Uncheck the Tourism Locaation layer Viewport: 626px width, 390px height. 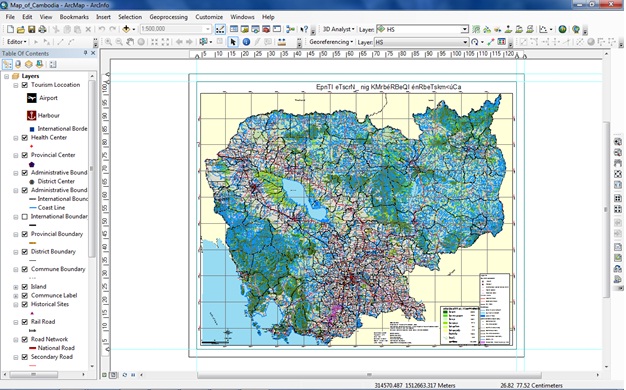pos(25,85)
